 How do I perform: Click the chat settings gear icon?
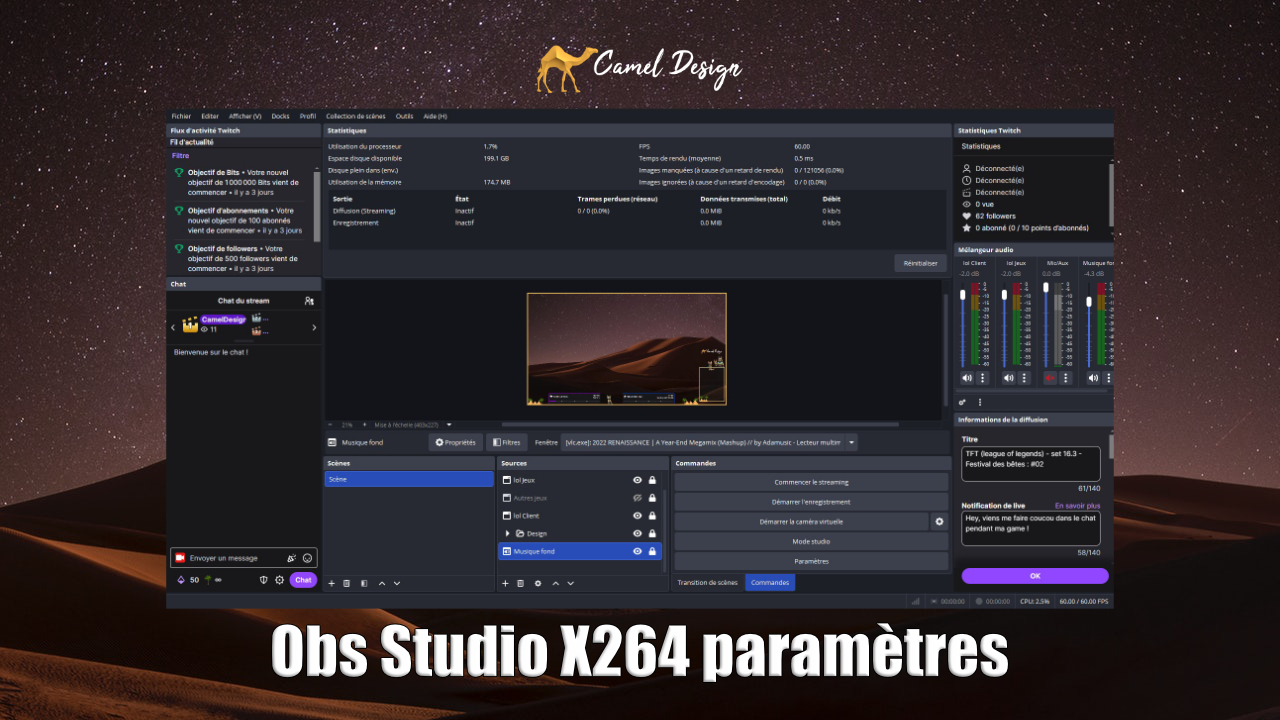coord(280,580)
